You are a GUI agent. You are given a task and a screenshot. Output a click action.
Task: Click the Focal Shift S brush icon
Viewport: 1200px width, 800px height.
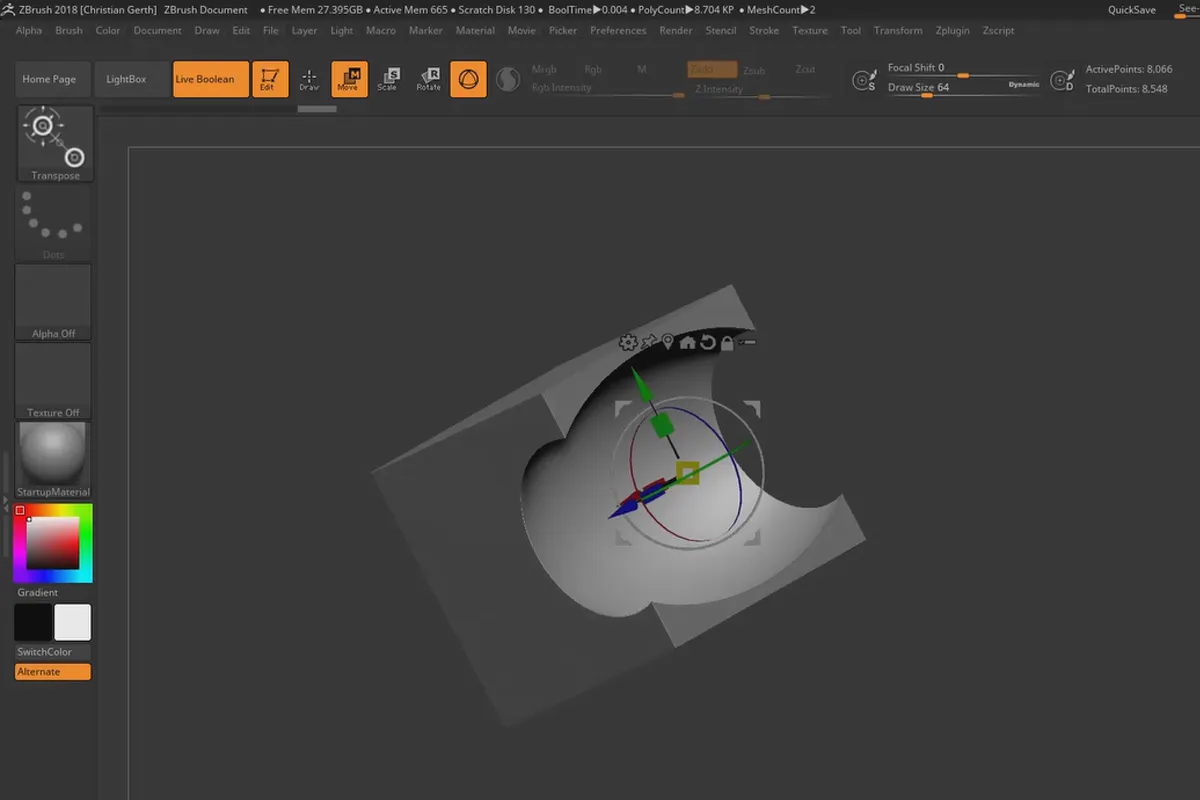click(864, 80)
